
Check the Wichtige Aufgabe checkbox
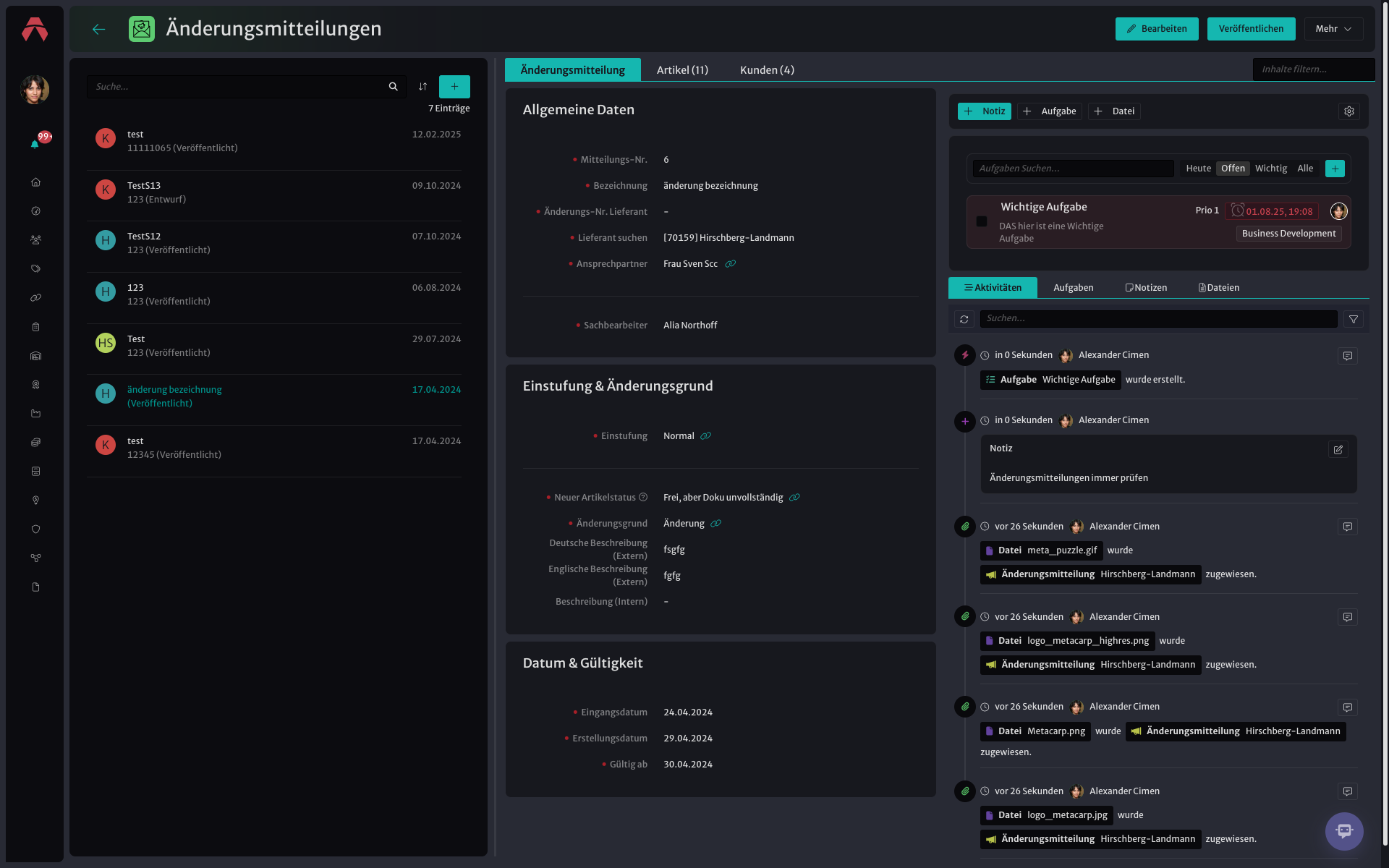[x=982, y=221]
